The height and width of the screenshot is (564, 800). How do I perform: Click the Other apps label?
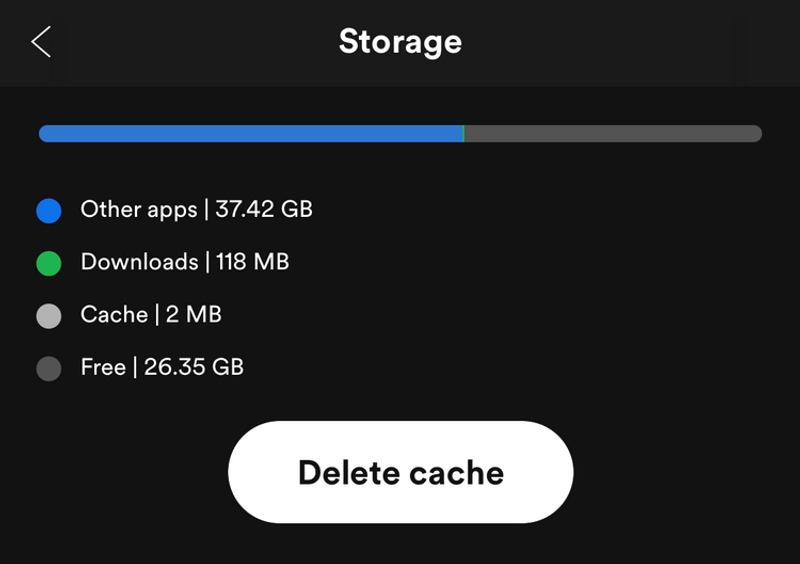pyautogui.click(x=139, y=210)
